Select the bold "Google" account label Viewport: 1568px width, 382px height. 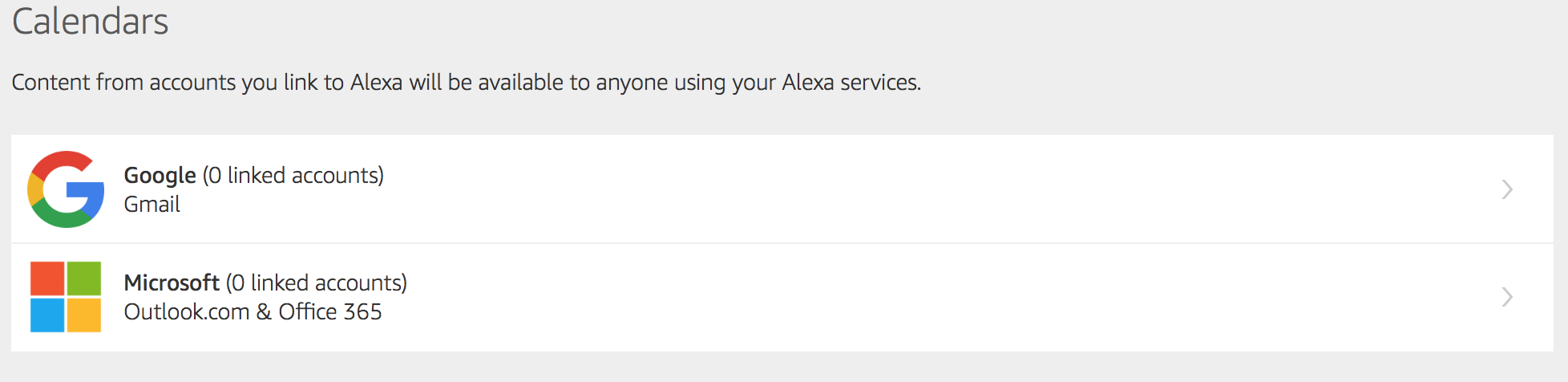[160, 175]
